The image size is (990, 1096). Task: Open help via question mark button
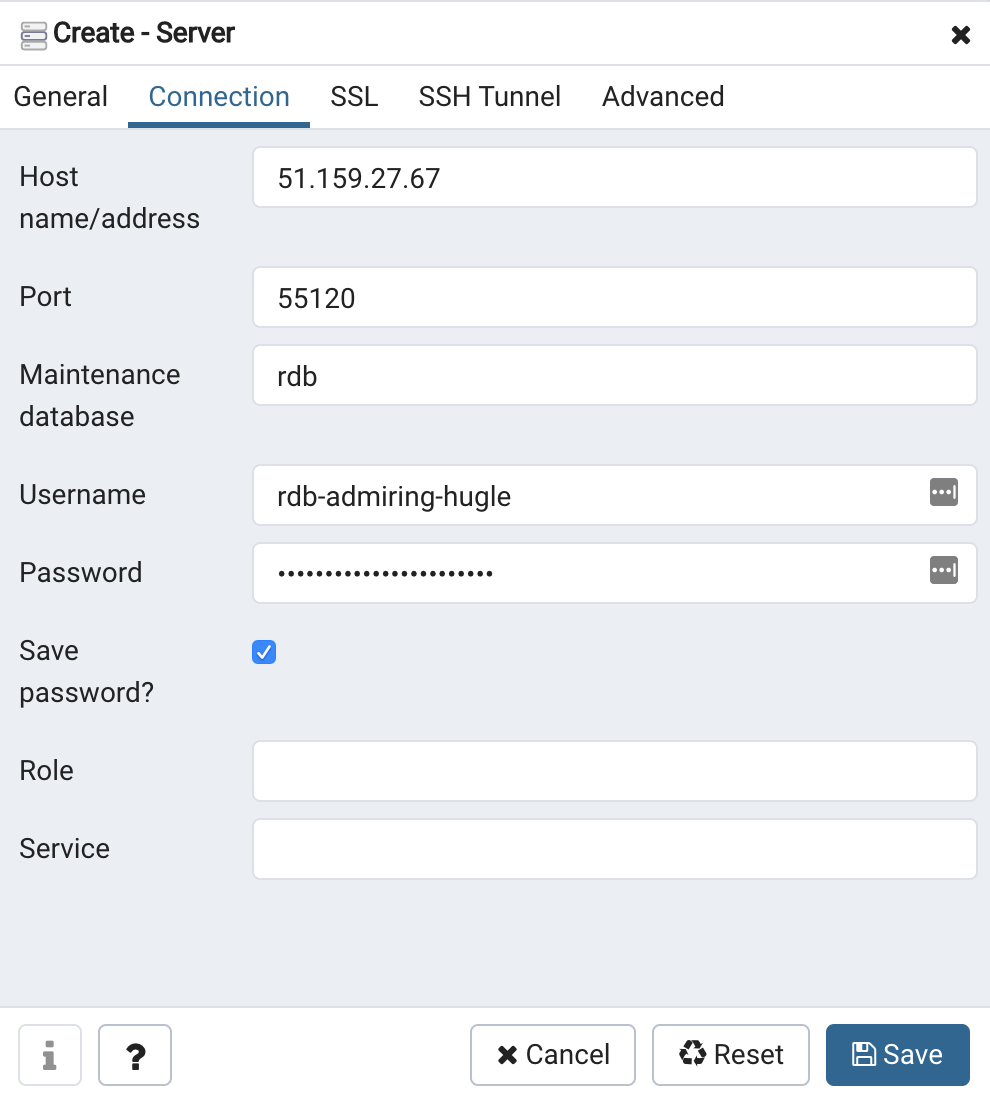pyautogui.click(x=135, y=1055)
